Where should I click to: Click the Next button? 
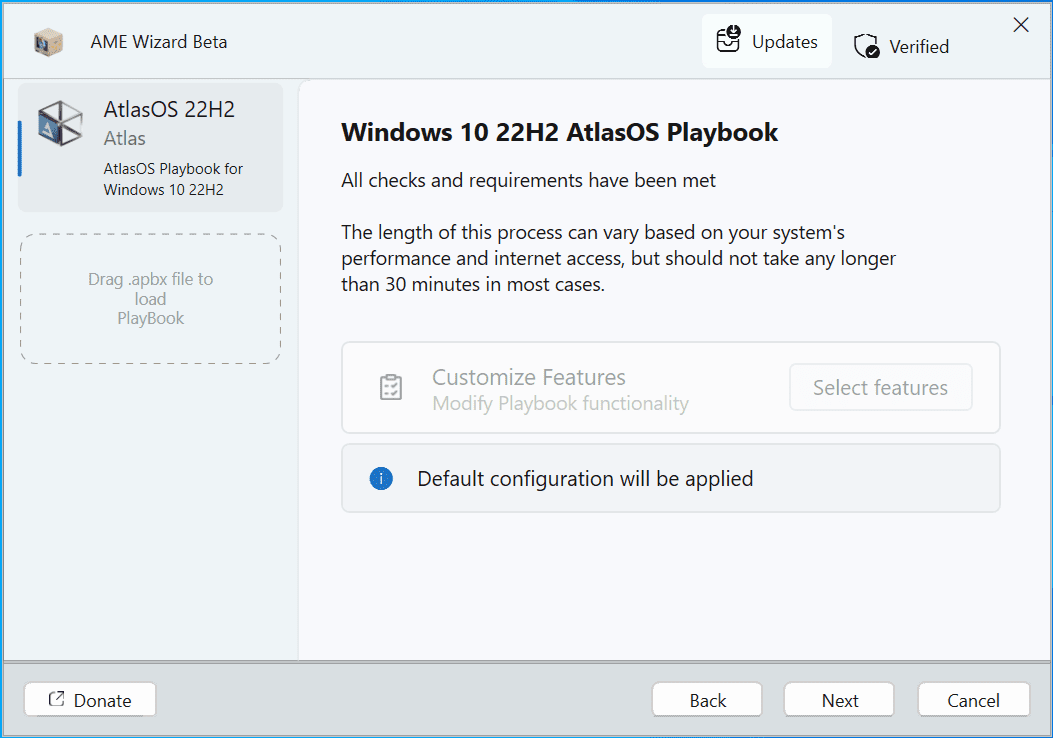[x=839, y=700]
